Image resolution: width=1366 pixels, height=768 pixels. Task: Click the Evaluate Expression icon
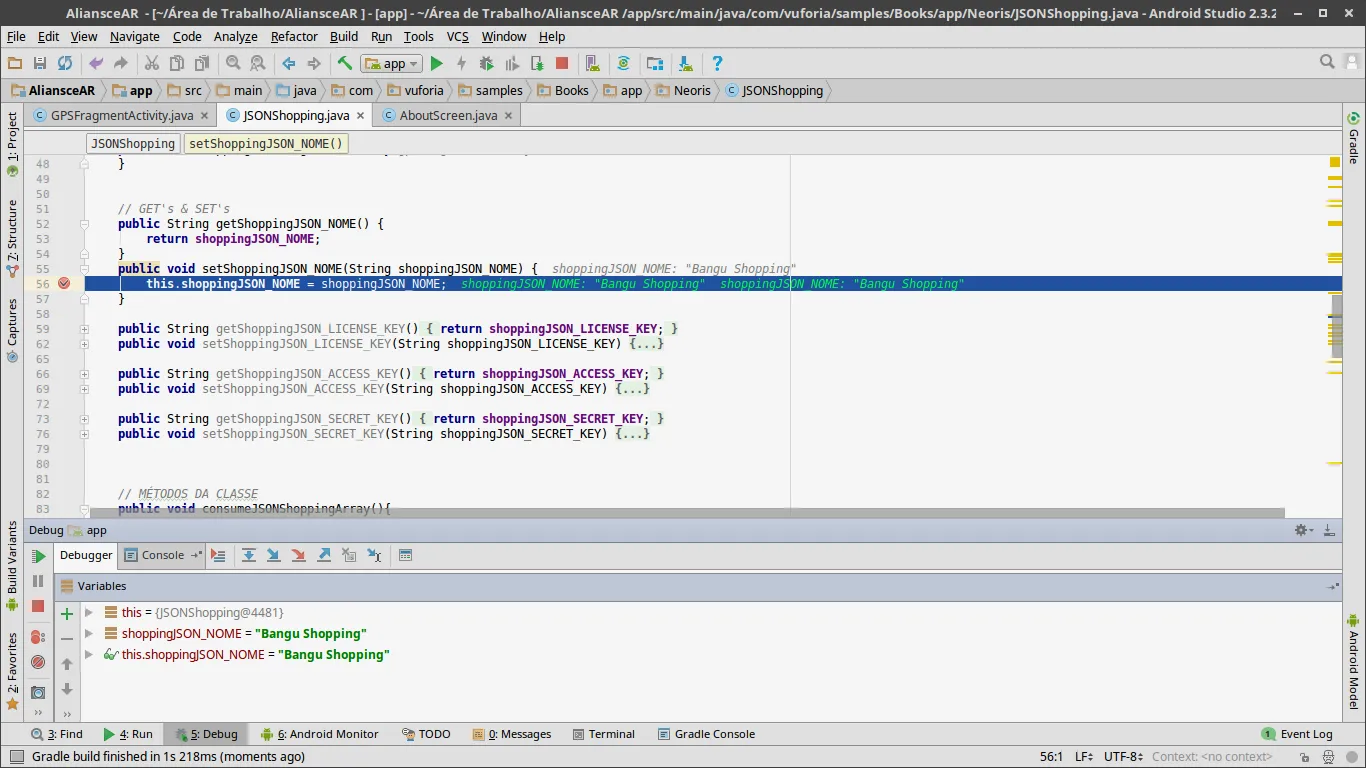point(405,555)
